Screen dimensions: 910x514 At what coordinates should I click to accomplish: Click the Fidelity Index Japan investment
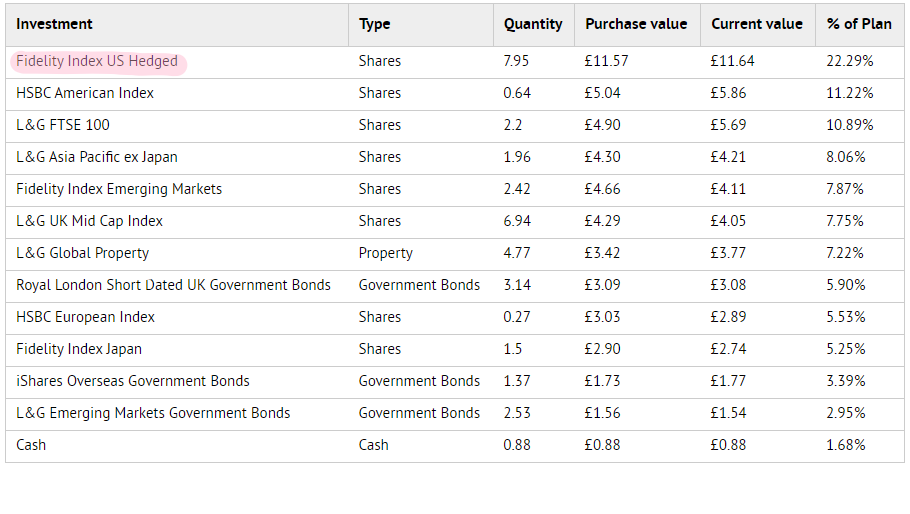[x=79, y=349]
